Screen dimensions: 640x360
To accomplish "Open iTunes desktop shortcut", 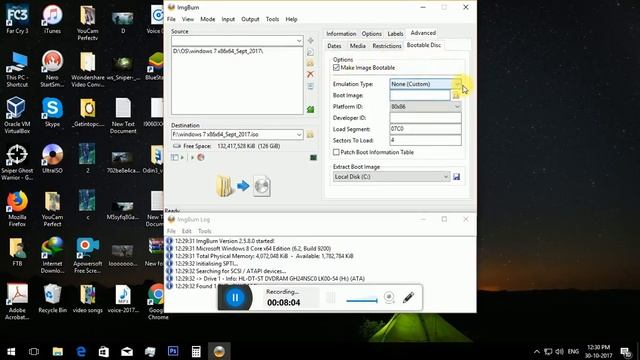I will (x=52, y=19).
